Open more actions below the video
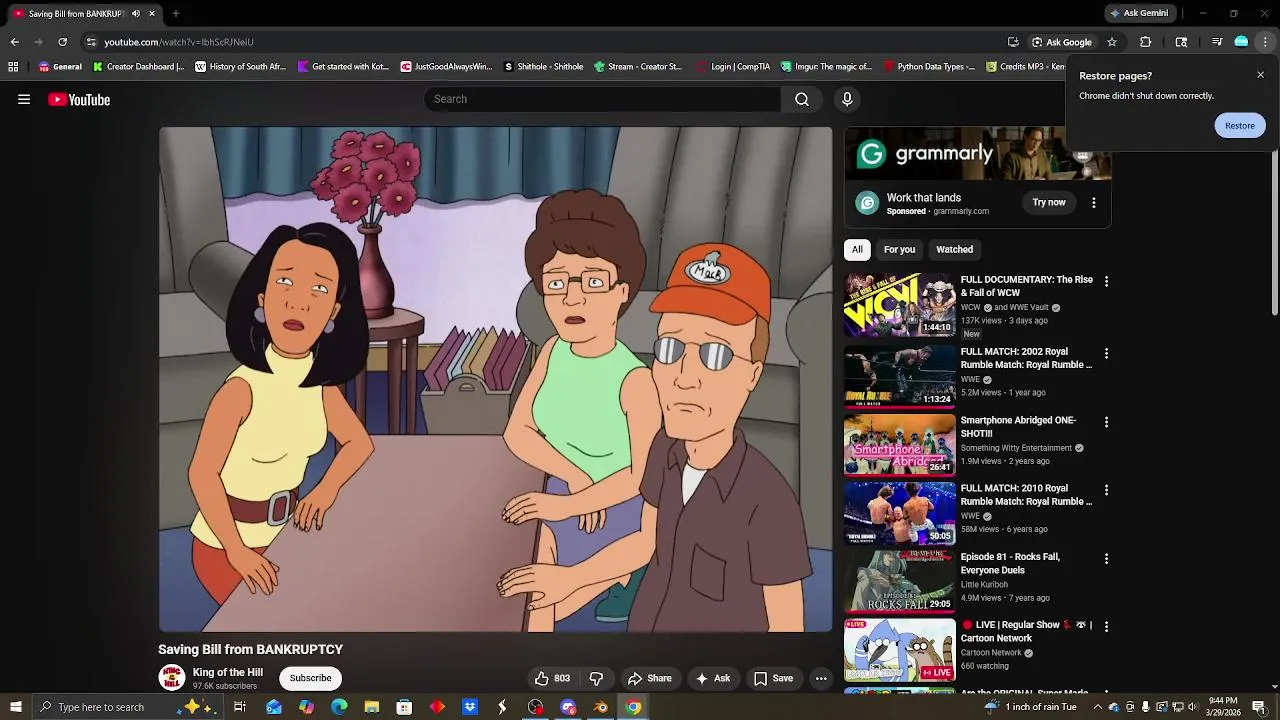 [x=821, y=678]
